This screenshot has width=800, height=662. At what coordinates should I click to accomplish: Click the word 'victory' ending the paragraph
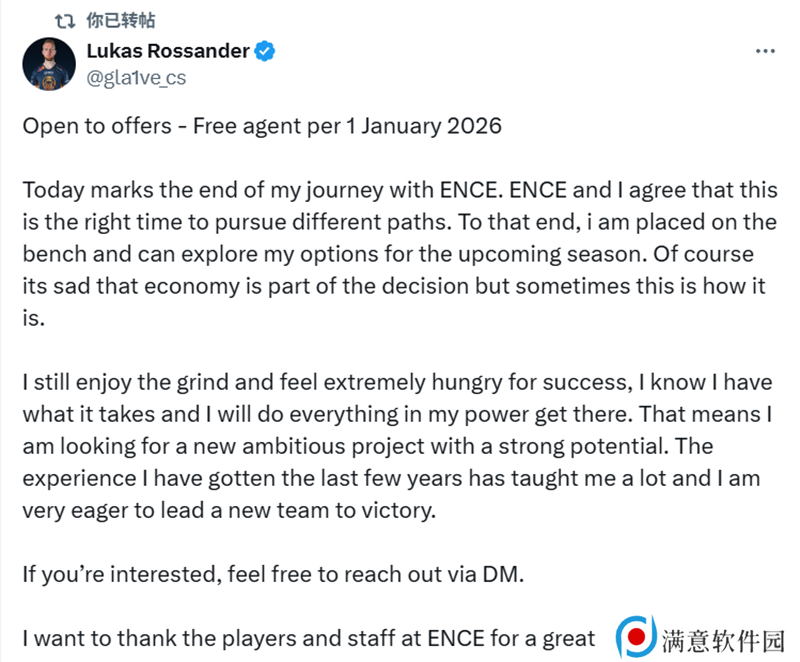(396, 511)
